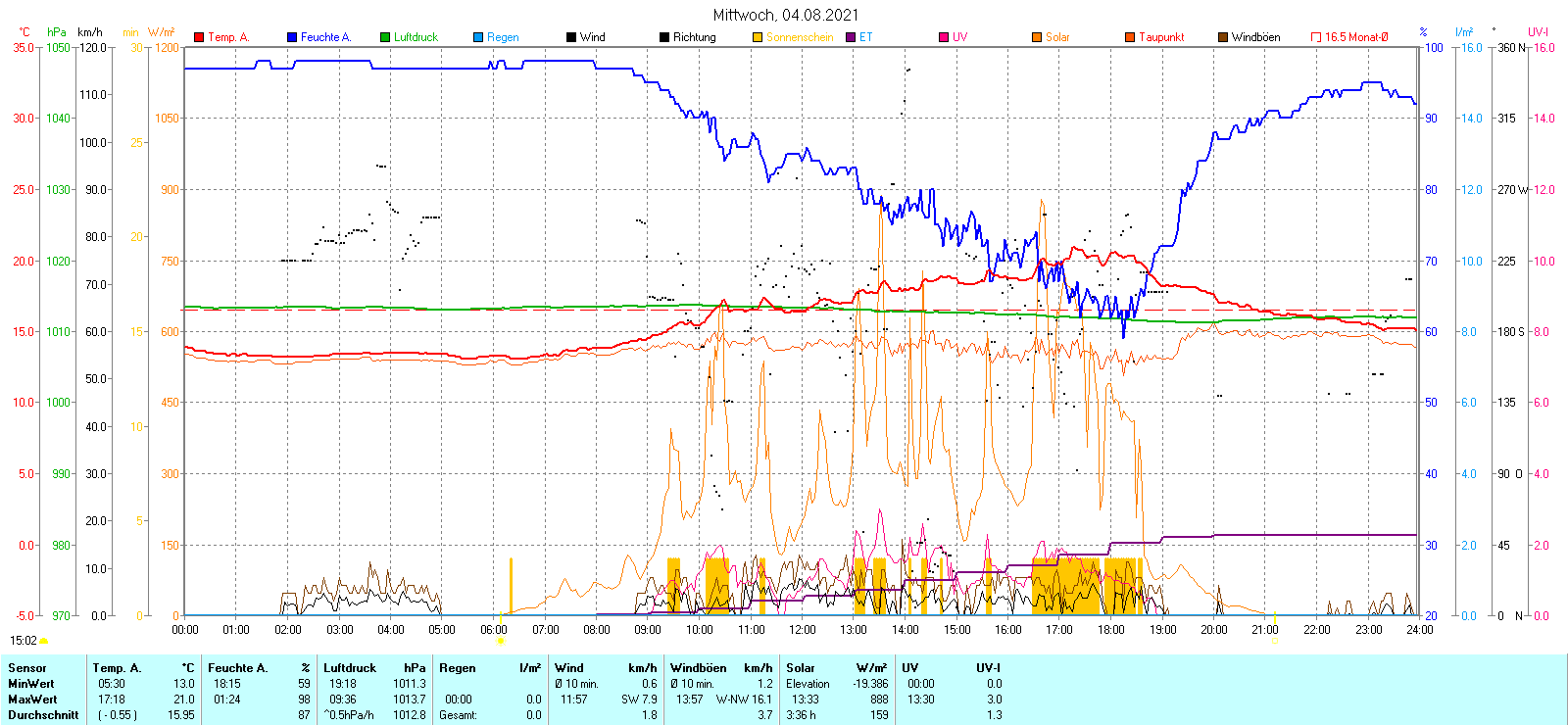Select the green Luftdruck legend marker
The height and width of the screenshot is (725, 1568).
click(x=385, y=37)
